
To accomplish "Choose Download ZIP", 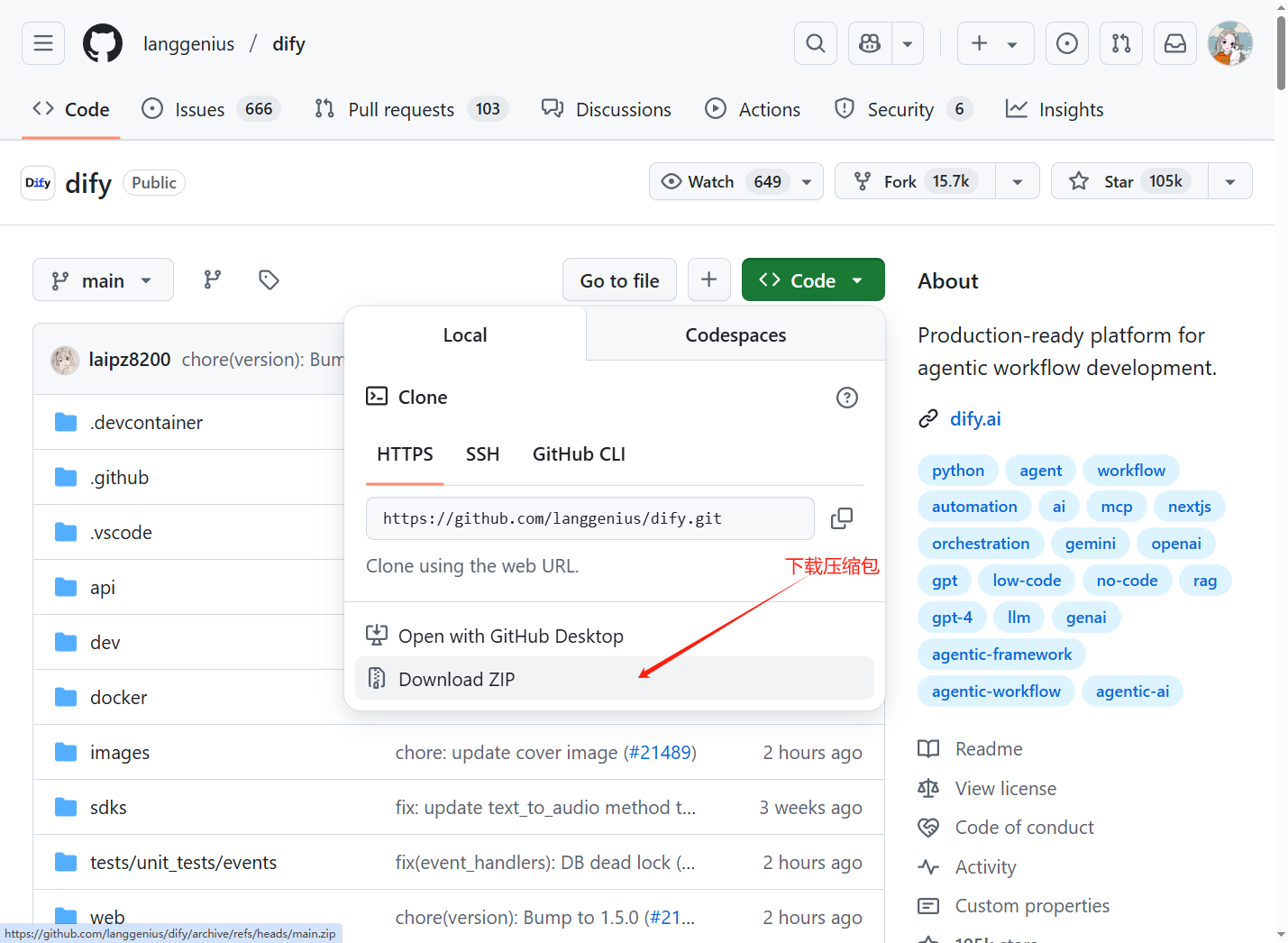I will tap(615, 679).
